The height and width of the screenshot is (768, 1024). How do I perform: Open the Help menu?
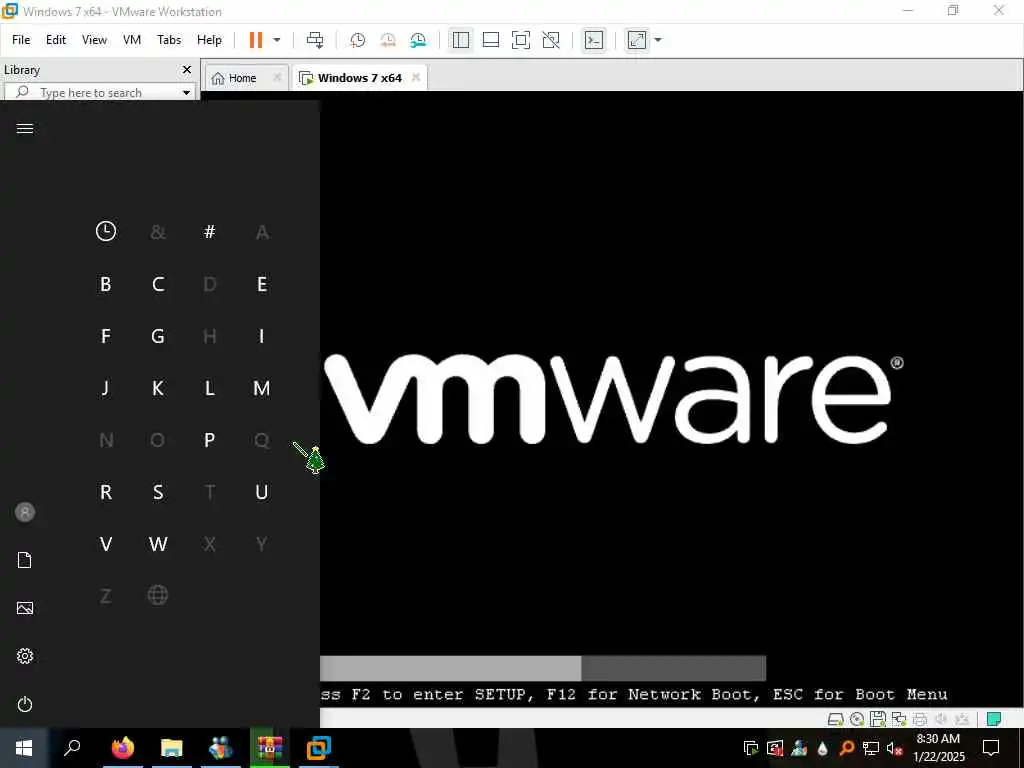[x=209, y=40]
